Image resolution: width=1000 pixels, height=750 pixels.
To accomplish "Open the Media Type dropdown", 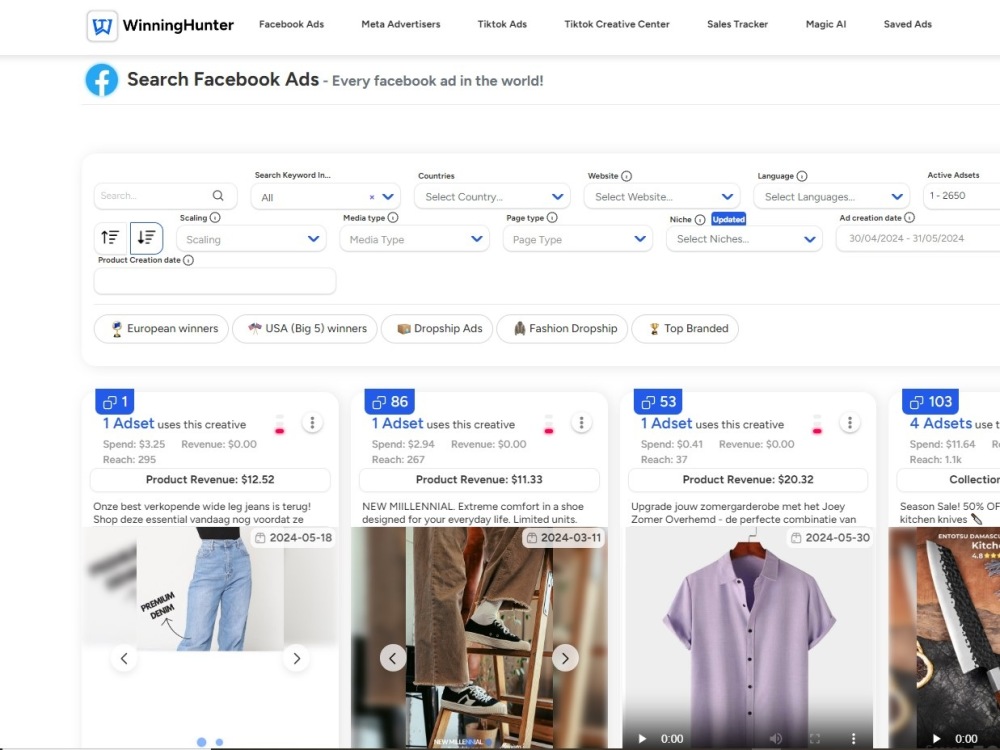I will 415,239.
